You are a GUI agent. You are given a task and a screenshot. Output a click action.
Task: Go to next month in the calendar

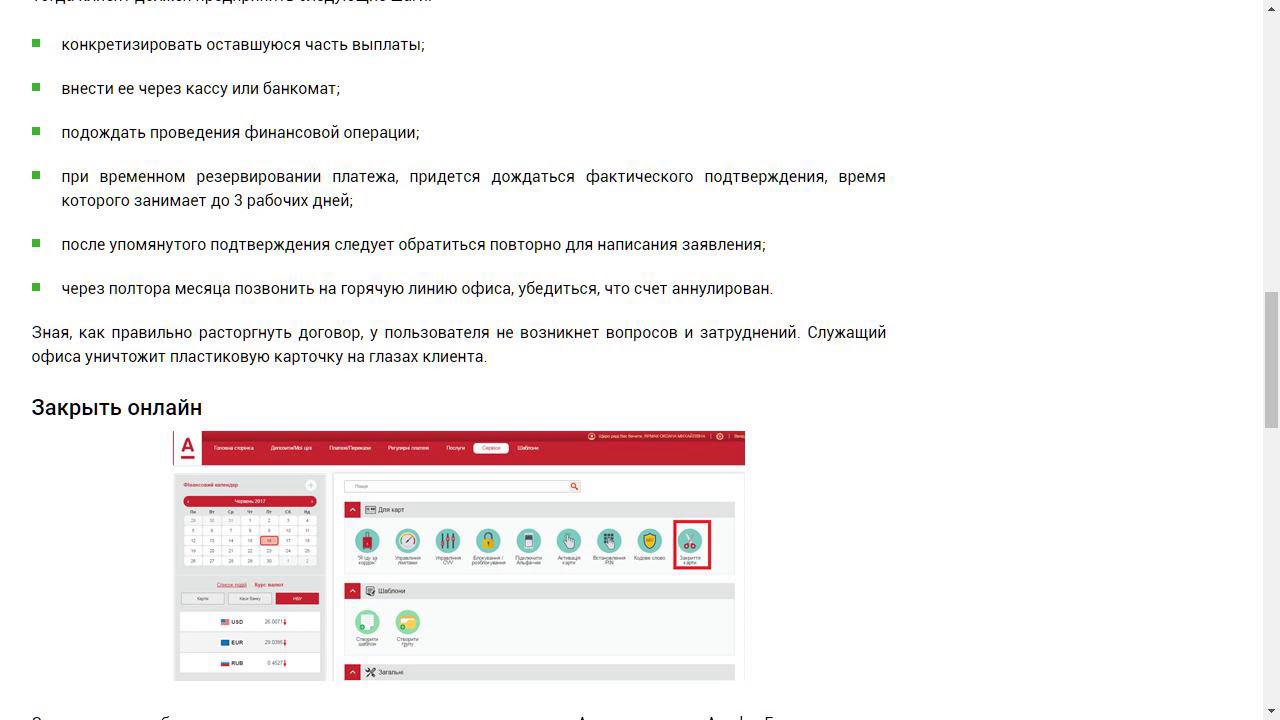point(312,501)
